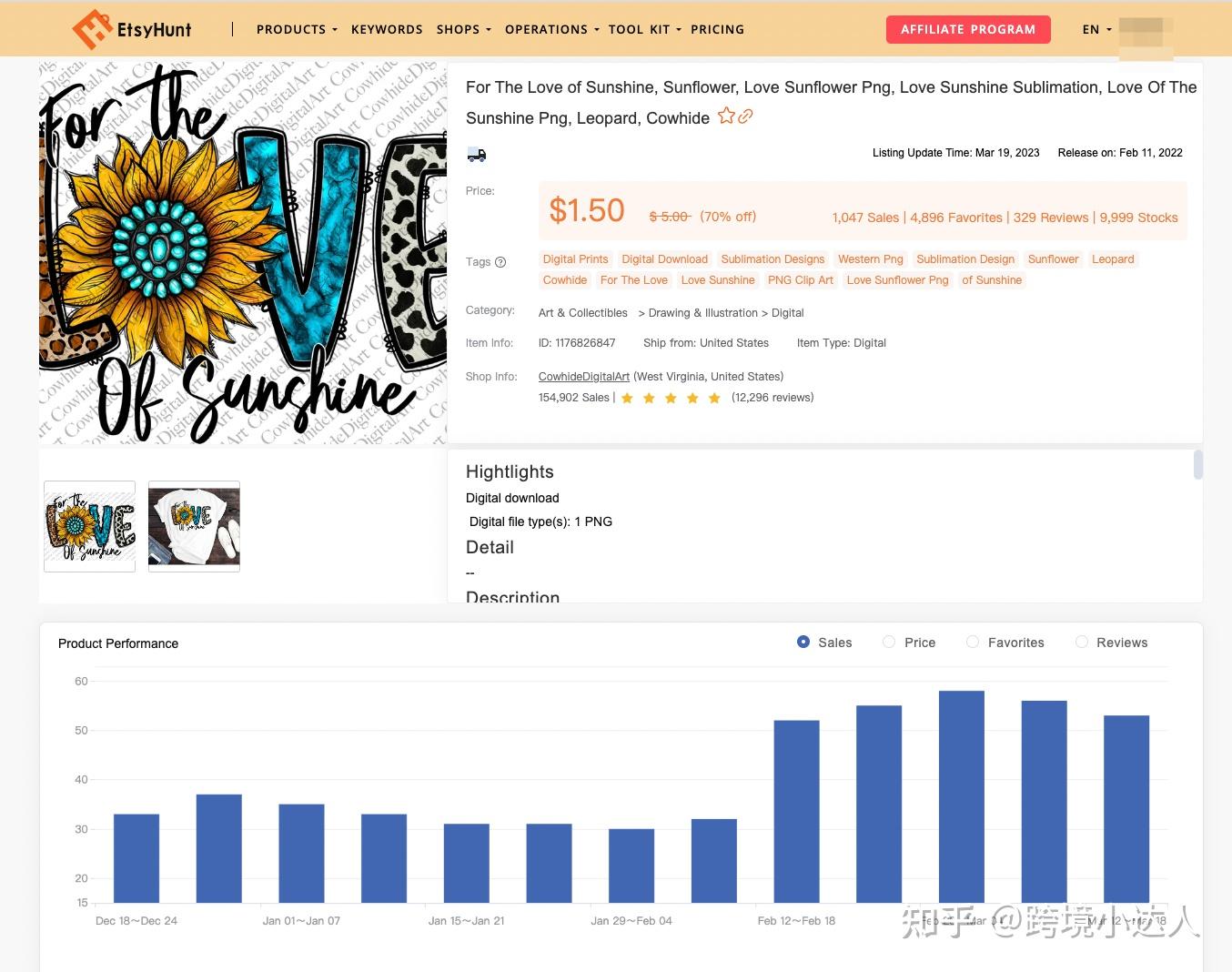Click the Feb 12~Feb 18 sales bar
This screenshot has height=972, width=1232.
click(x=796, y=811)
